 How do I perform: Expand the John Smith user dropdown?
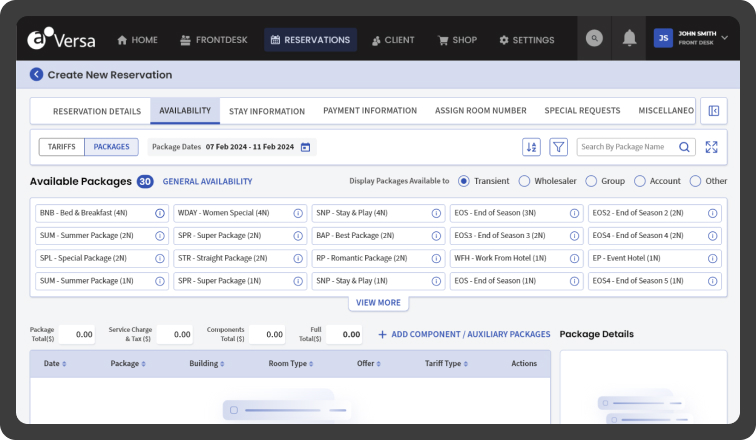pyautogui.click(x=724, y=39)
